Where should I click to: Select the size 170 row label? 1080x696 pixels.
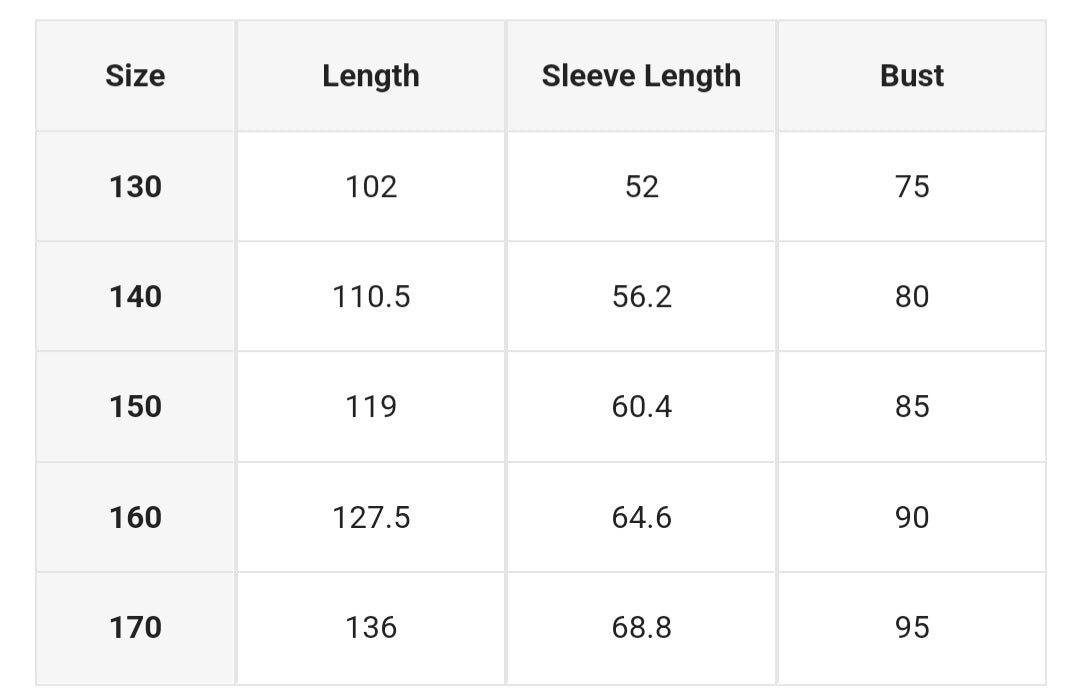pyautogui.click(x=135, y=628)
